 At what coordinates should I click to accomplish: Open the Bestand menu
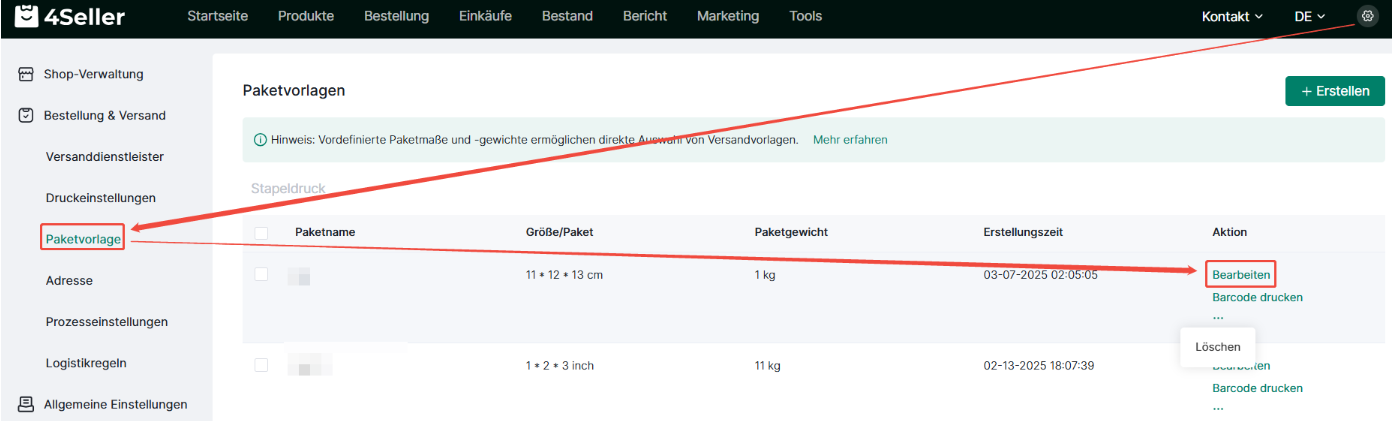(567, 16)
